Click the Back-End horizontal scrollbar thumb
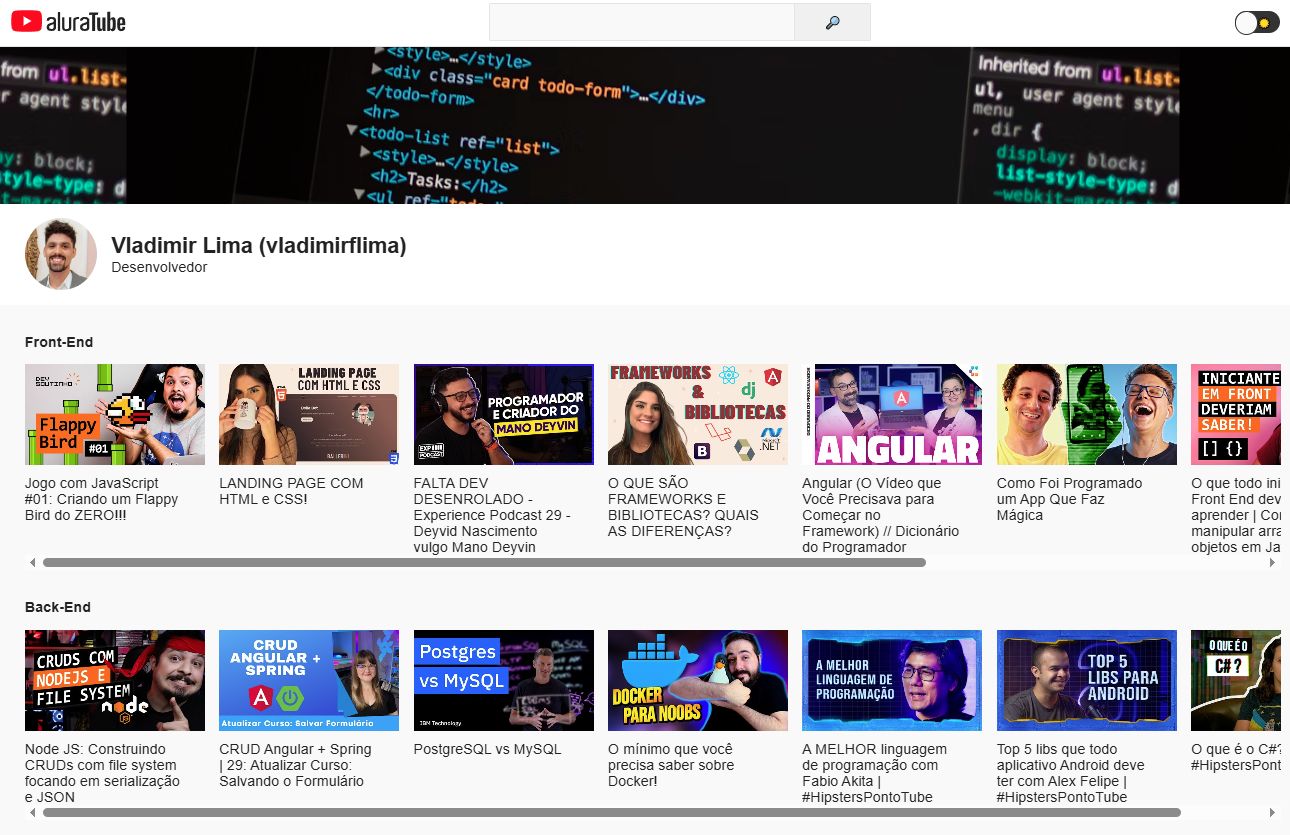 (x=611, y=813)
